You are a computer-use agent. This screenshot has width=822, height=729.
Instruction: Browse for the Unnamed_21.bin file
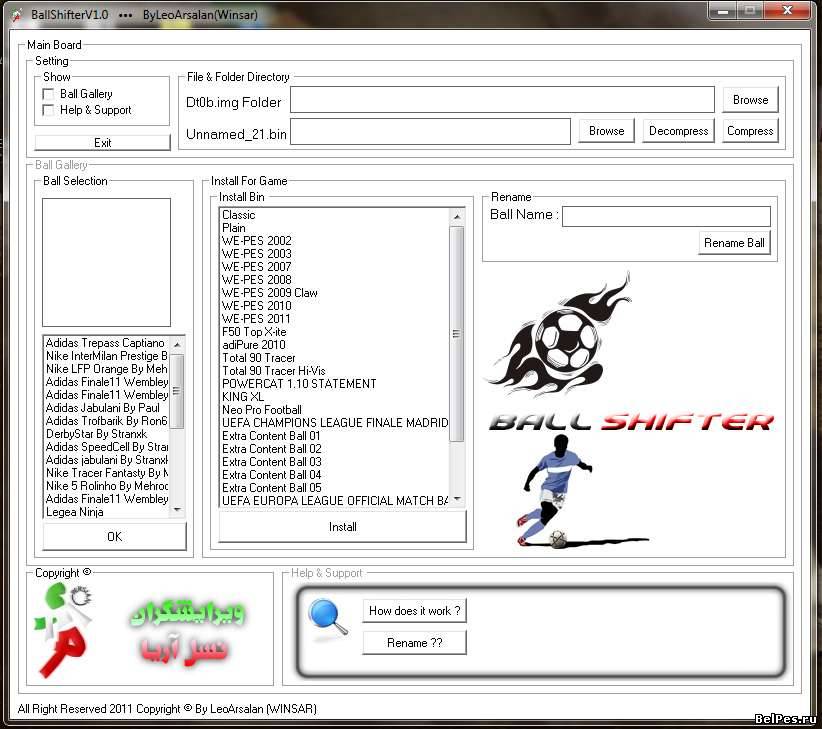tap(607, 131)
